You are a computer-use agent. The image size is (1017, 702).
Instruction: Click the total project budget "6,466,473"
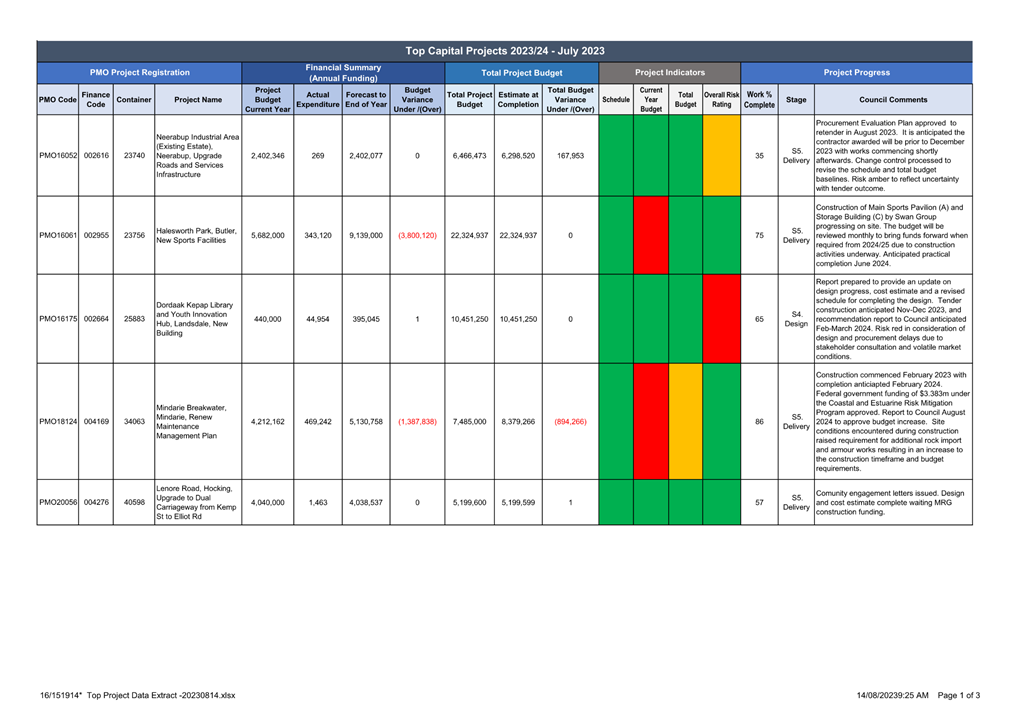coord(470,156)
